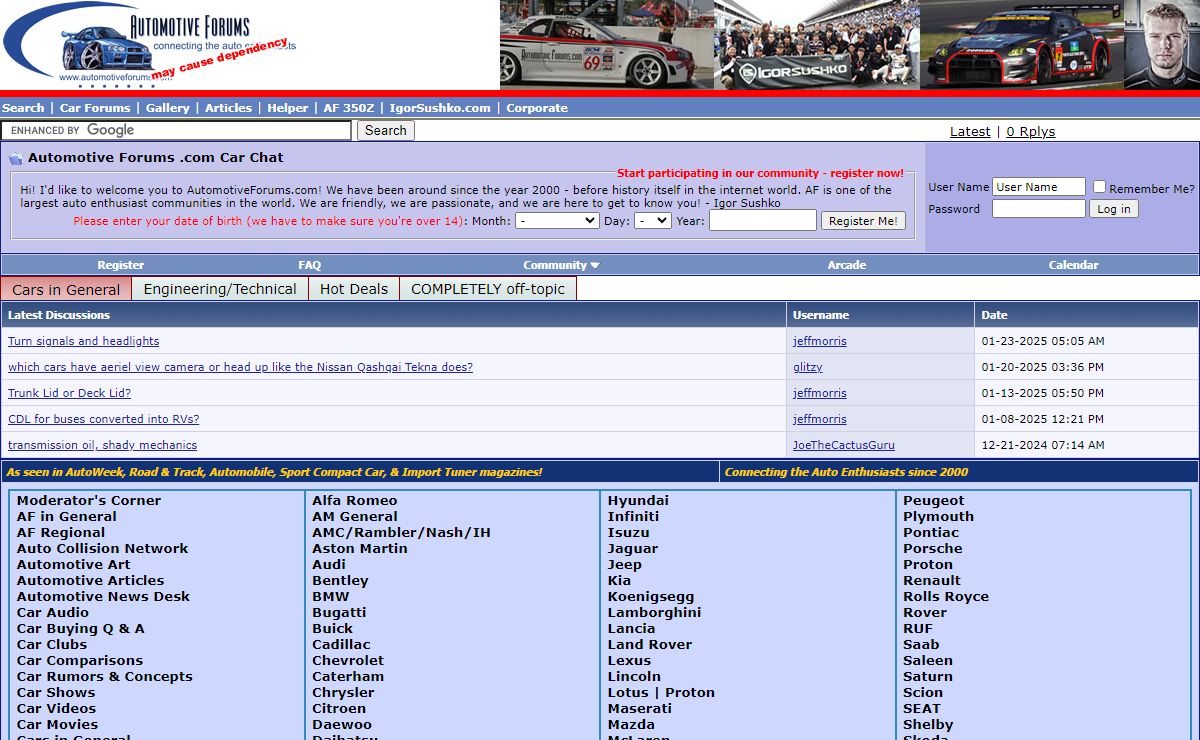
Task: Click the forum icon beside Car Chat title
Action: [x=16, y=158]
